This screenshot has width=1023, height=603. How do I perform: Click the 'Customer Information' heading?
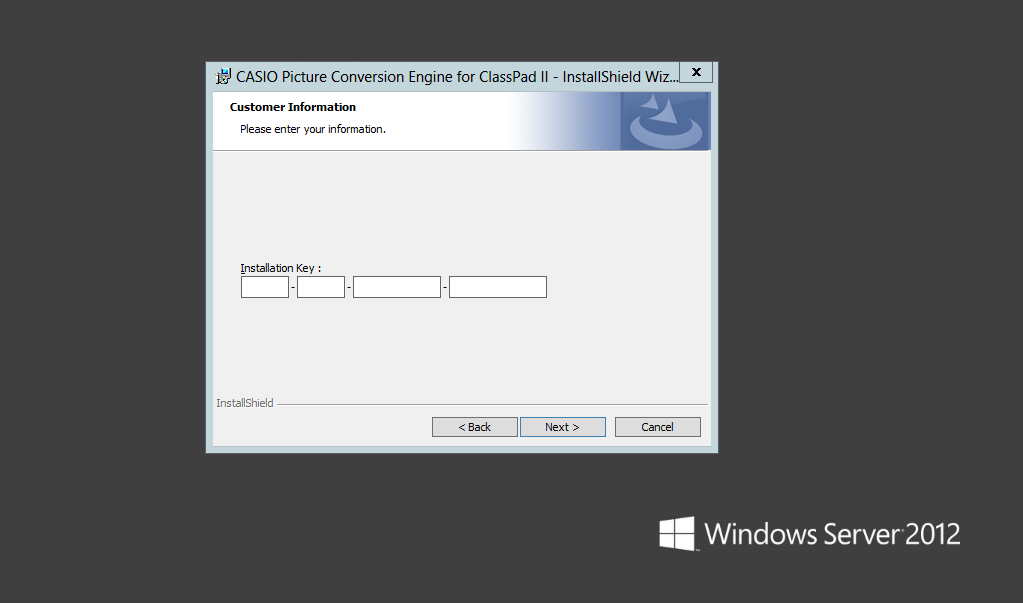click(293, 107)
